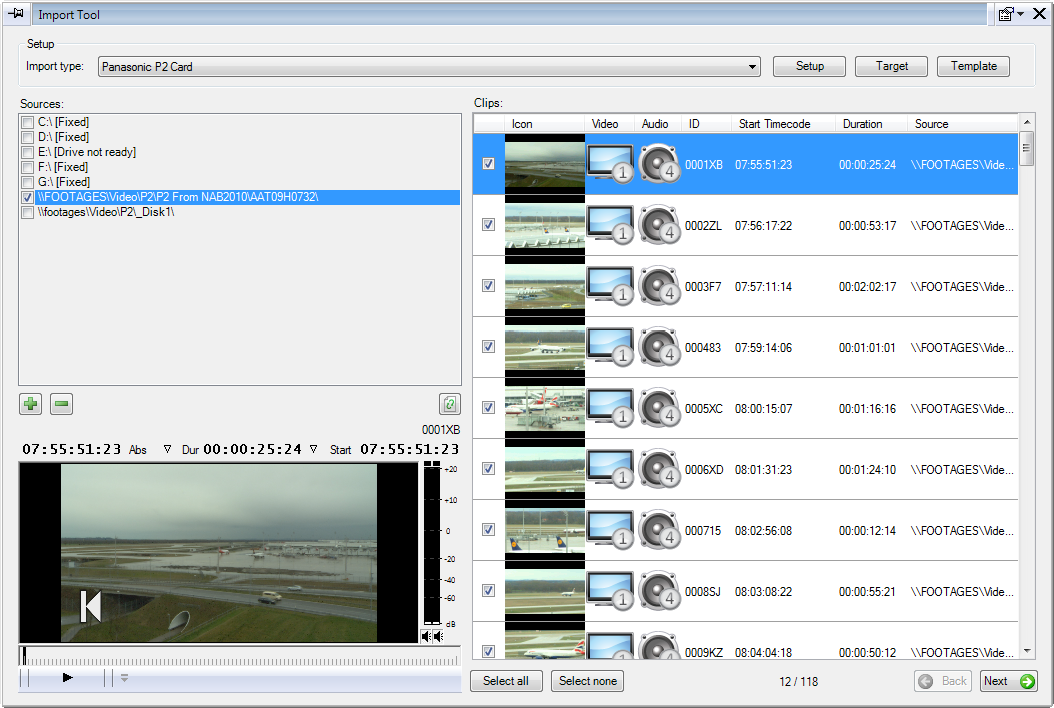Screen dimensions: 1054x708
Task: Enable the D:\ [Fixed] source checkbox
Action: (x=28, y=137)
